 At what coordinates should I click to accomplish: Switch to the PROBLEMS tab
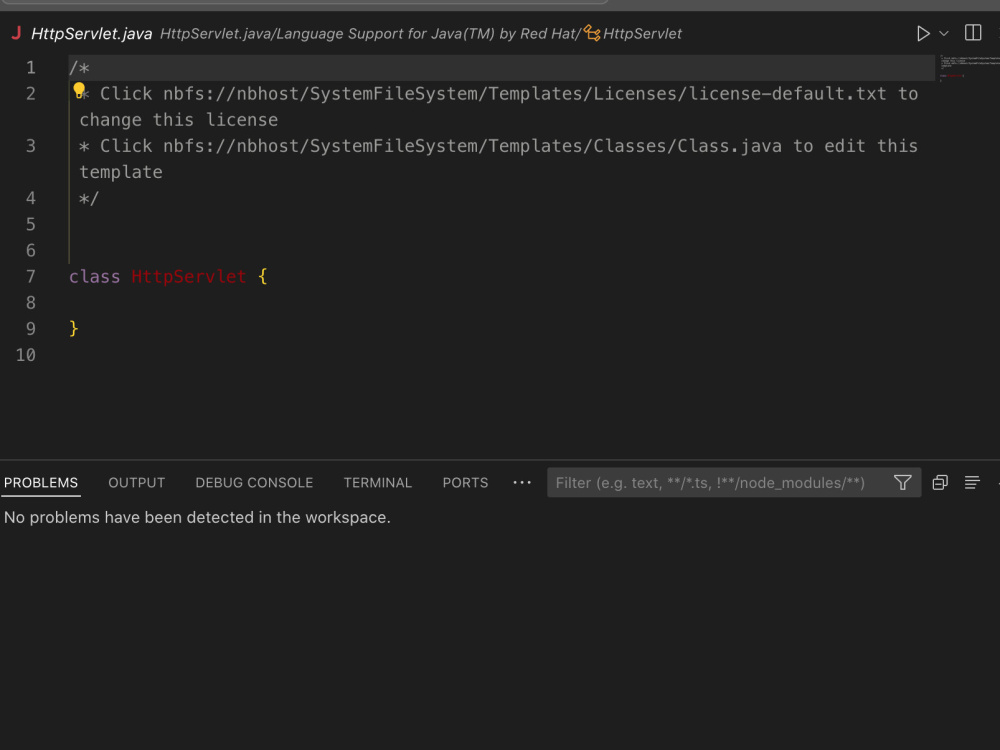41,483
